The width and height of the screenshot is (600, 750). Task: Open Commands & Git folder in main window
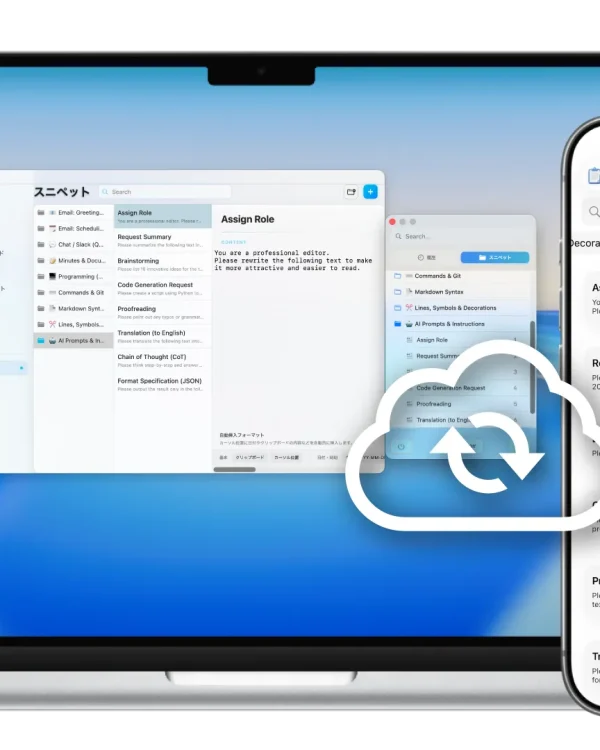[x=73, y=292]
